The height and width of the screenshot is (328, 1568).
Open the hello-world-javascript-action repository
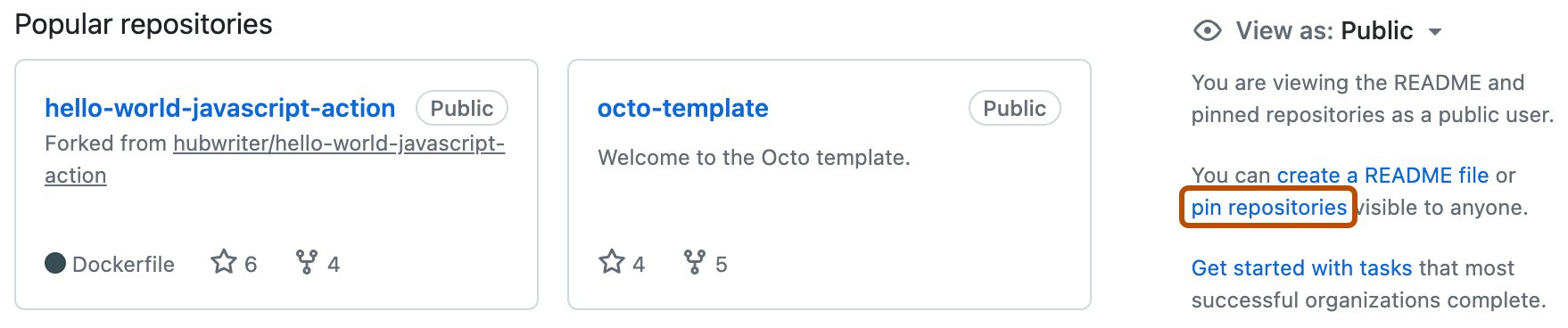(220, 108)
